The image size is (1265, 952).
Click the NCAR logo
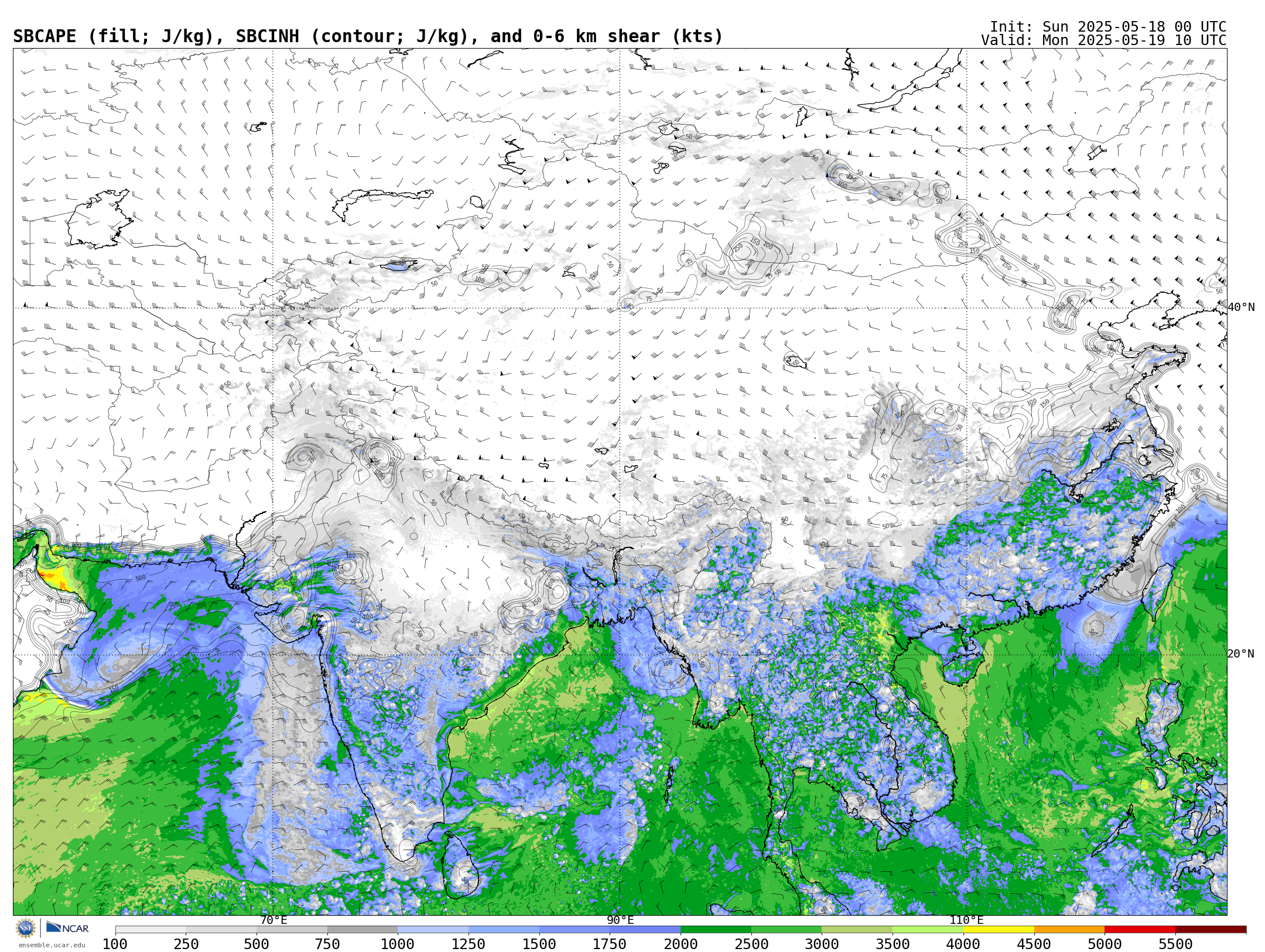[68, 928]
